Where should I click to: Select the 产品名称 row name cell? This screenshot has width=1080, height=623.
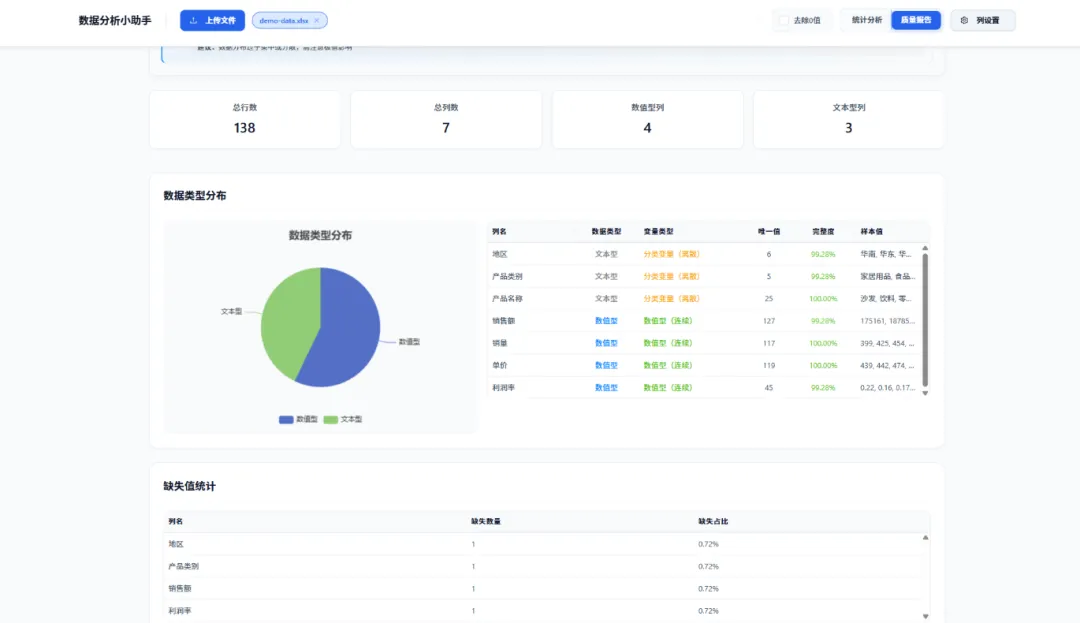(x=507, y=299)
